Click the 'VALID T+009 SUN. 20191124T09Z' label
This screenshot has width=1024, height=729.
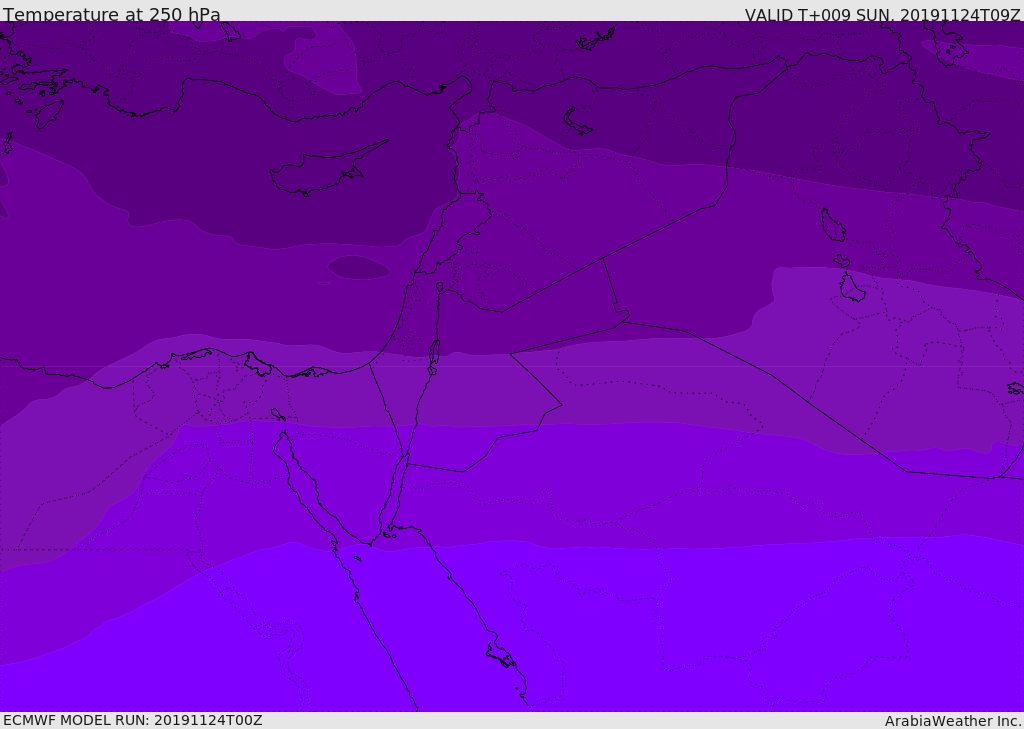[x=882, y=15]
